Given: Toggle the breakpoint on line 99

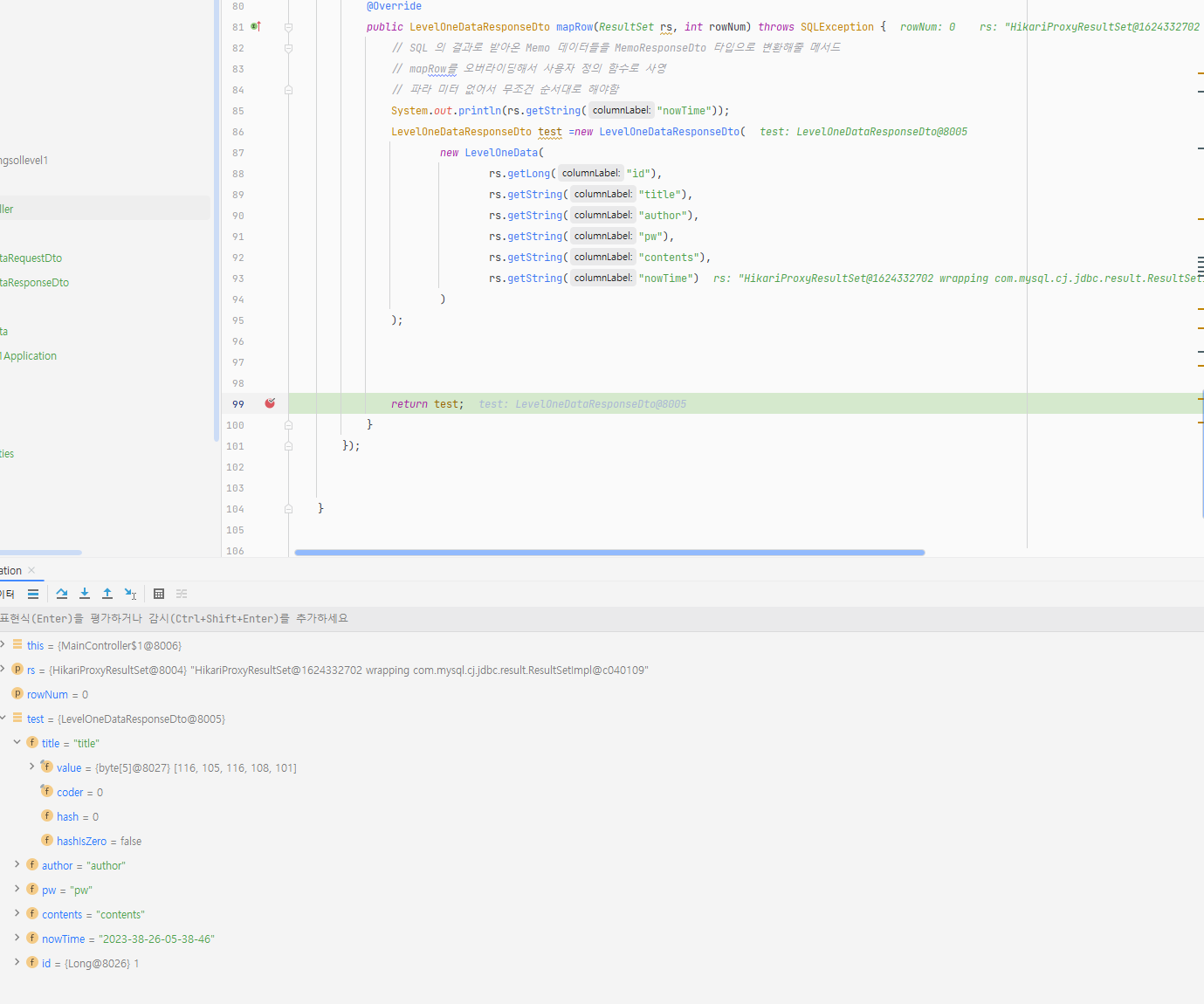Looking at the screenshot, I should 270,403.
